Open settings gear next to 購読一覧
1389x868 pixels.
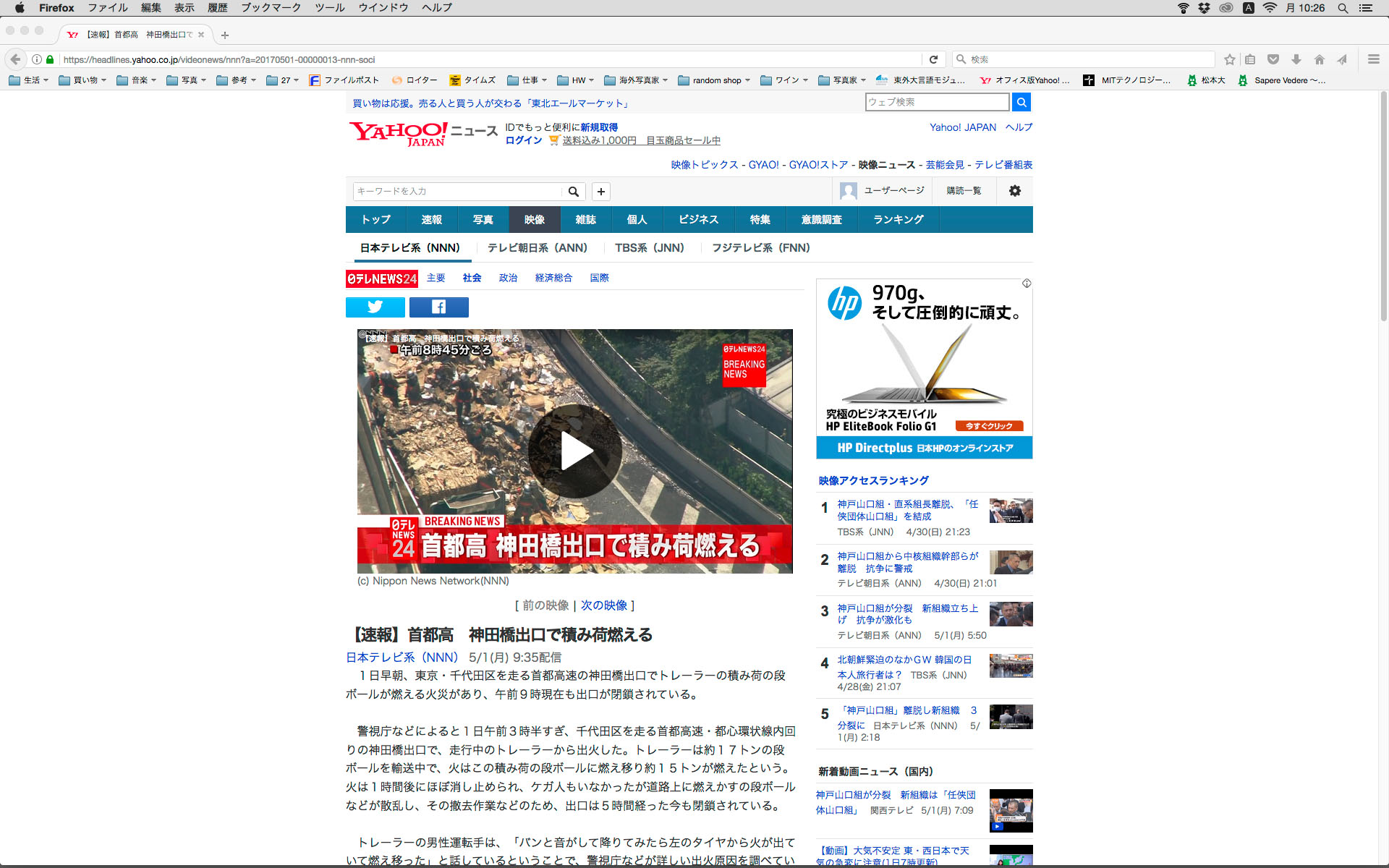pyautogui.click(x=1014, y=191)
